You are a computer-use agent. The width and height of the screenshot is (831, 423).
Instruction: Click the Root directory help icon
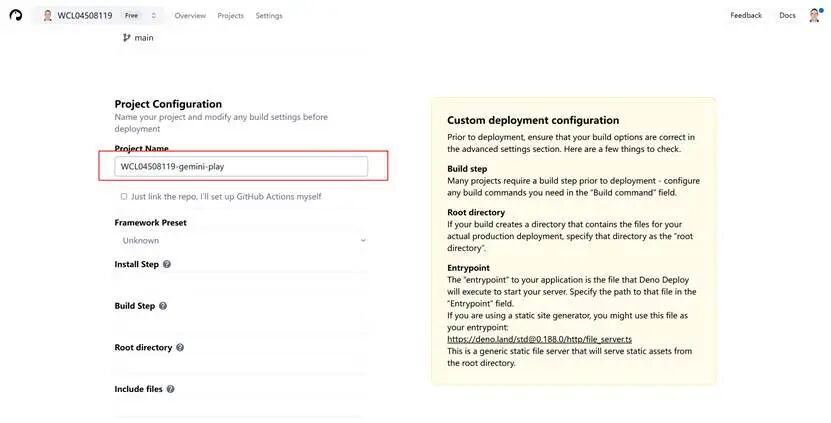[x=180, y=348]
